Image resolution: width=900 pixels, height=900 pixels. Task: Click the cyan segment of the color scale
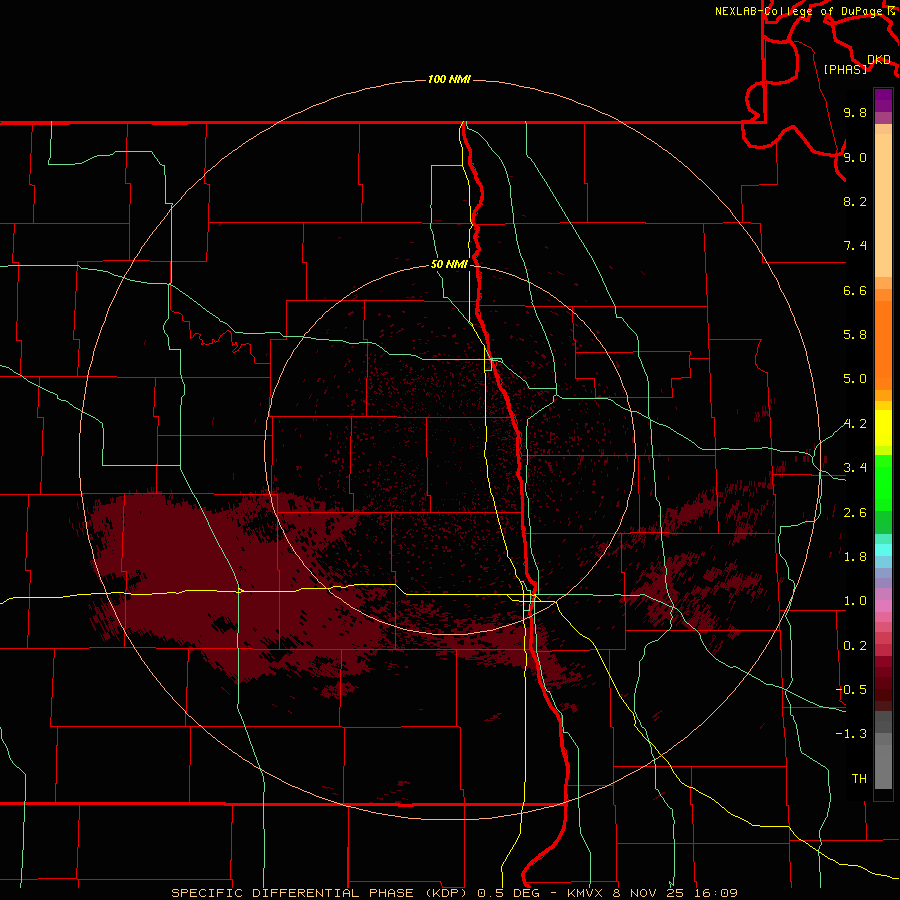click(x=883, y=550)
